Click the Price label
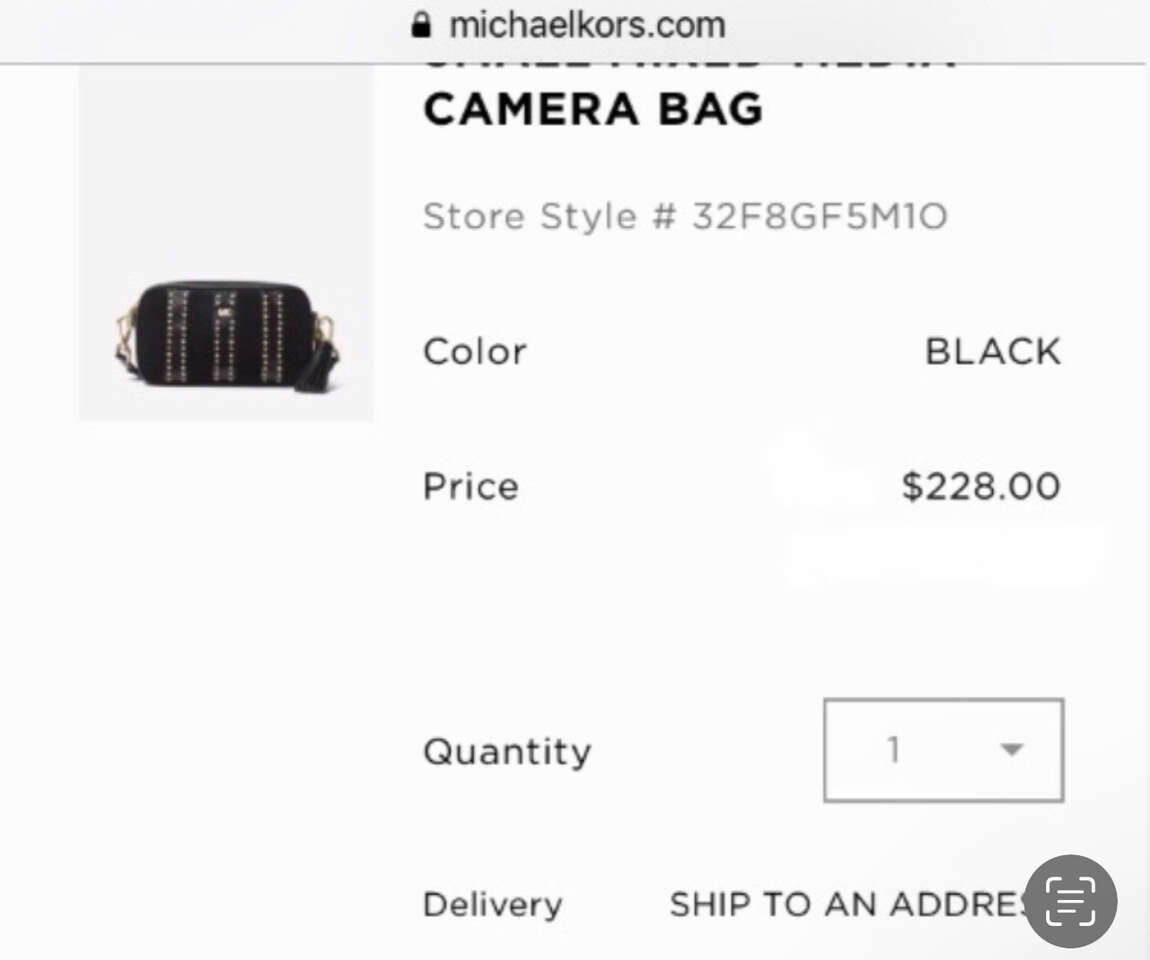The height and width of the screenshot is (960, 1150). click(x=470, y=487)
